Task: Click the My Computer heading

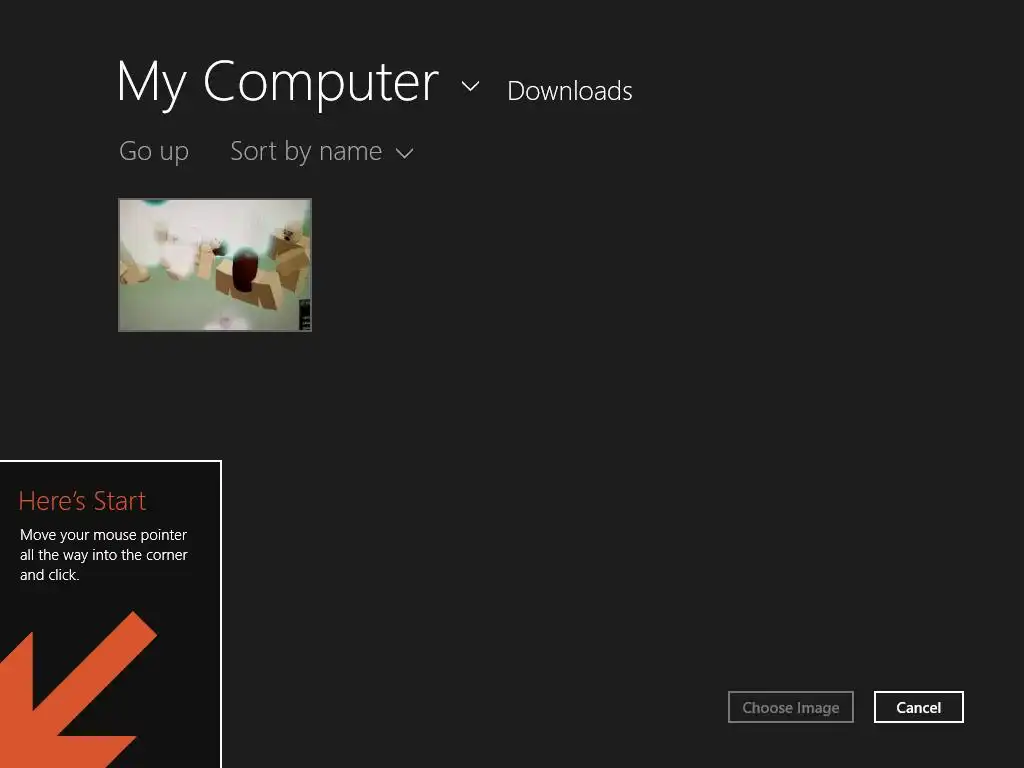Action: (x=278, y=83)
